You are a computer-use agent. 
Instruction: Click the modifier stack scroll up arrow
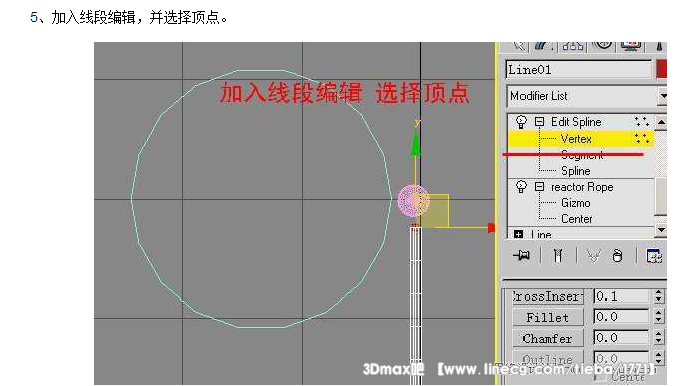(661, 123)
